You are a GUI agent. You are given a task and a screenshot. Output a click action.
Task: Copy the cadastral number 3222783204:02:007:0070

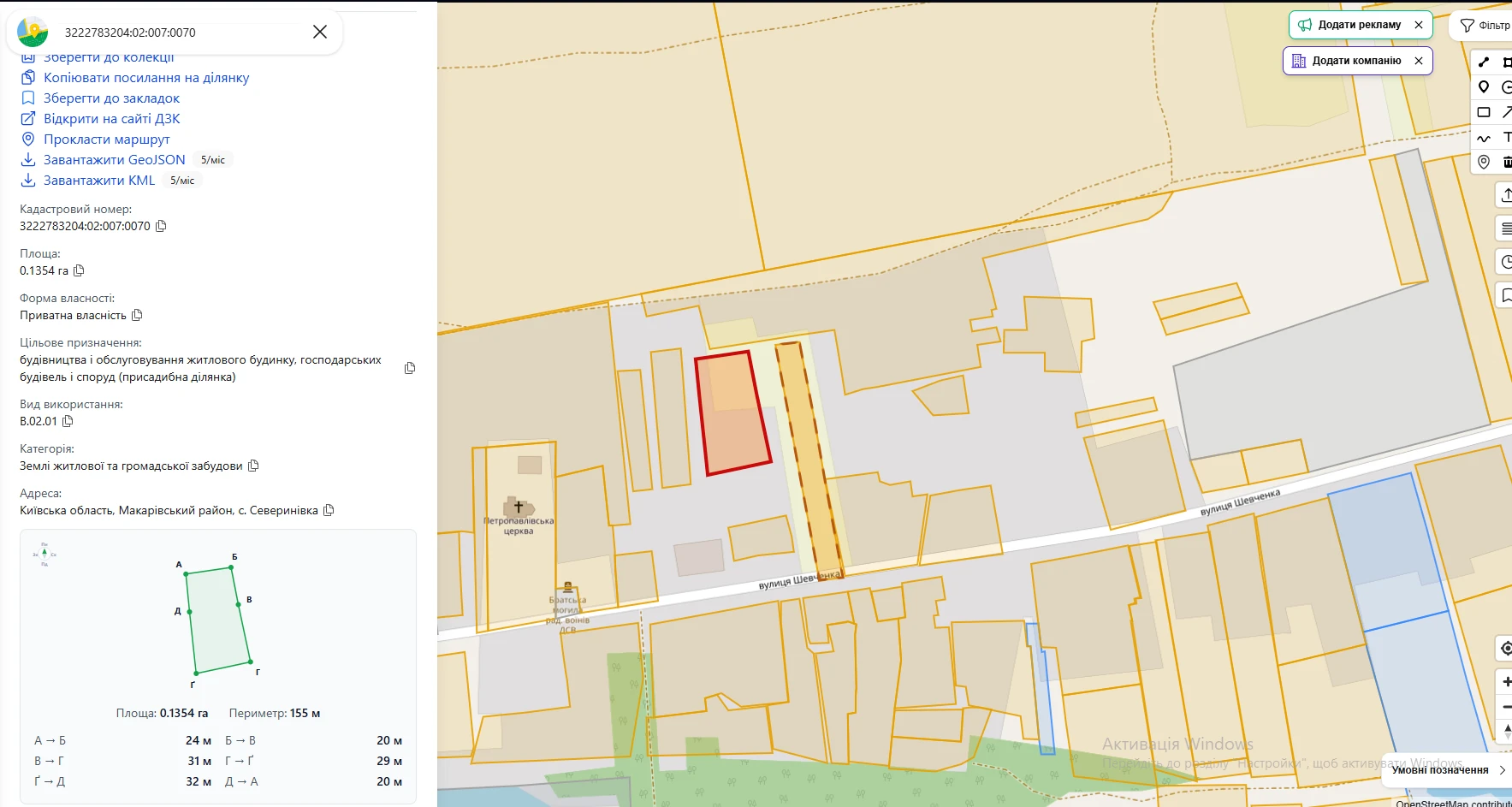[161, 226]
